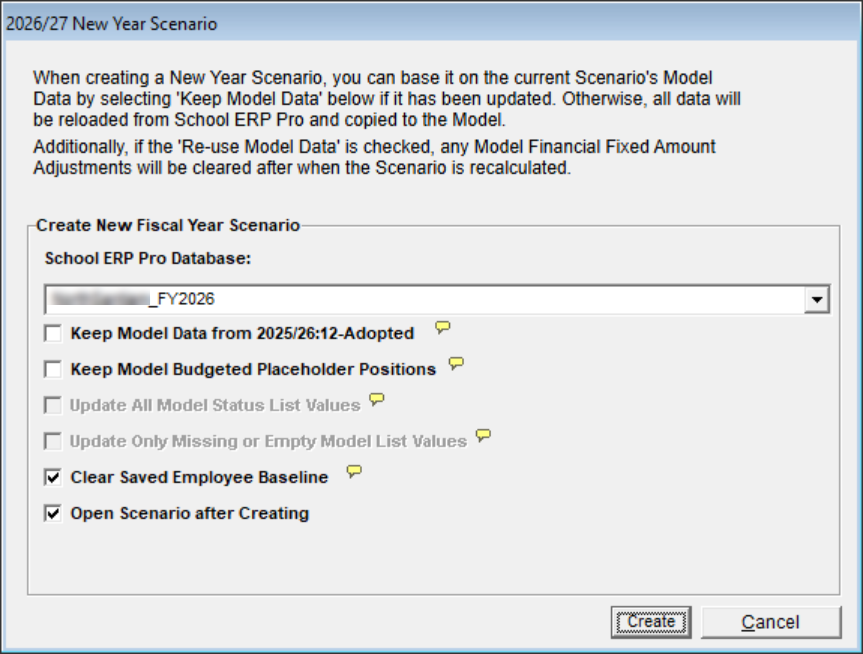Click the hint bubble for Update Only Missing values
The width and height of the screenshot is (863, 654).
(483, 436)
